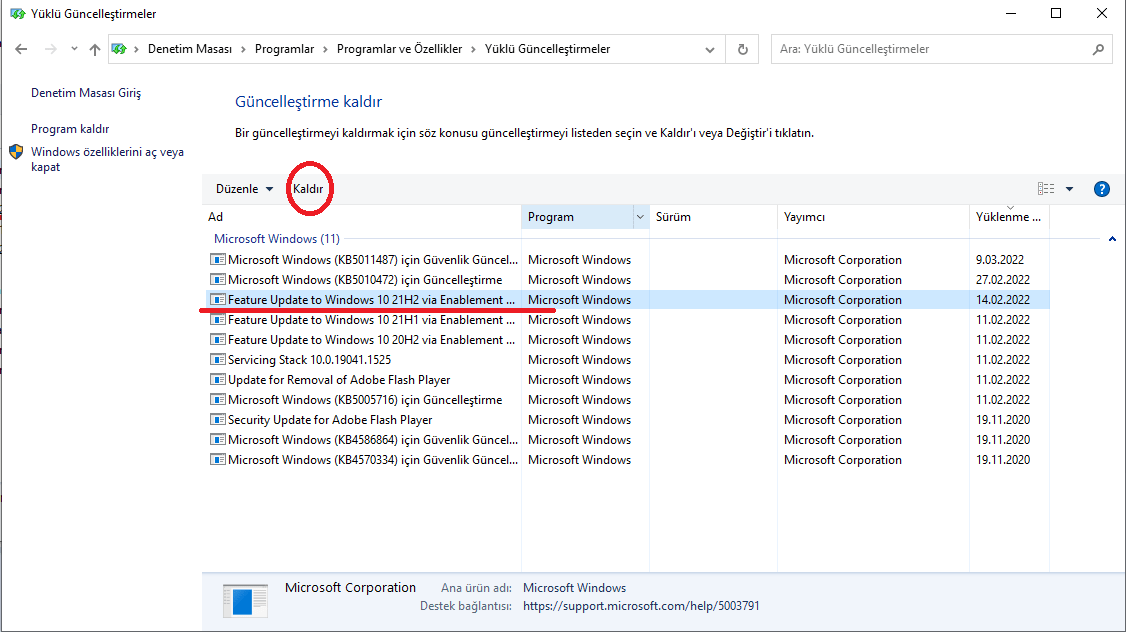Open the support.microsoft.com/help/5003791 link

pyautogui.click(x=641, y=606)
